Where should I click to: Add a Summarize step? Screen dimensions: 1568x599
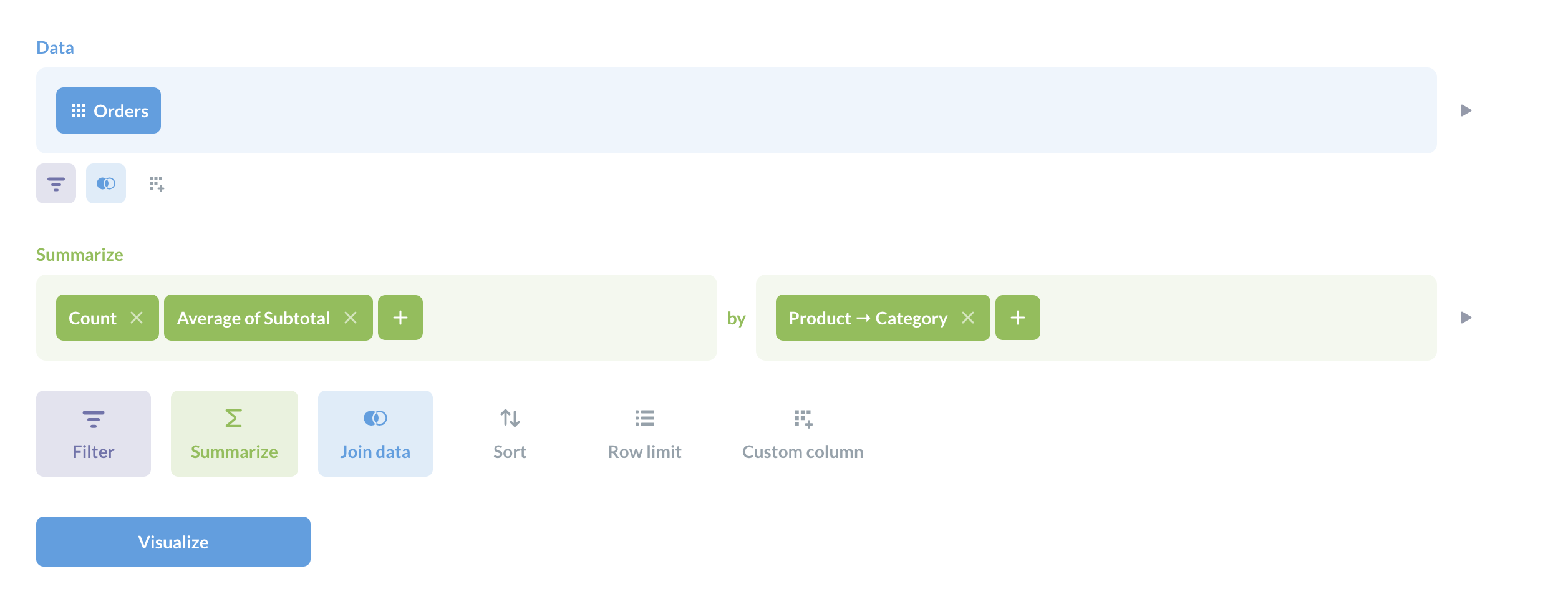tap(235, 434)
